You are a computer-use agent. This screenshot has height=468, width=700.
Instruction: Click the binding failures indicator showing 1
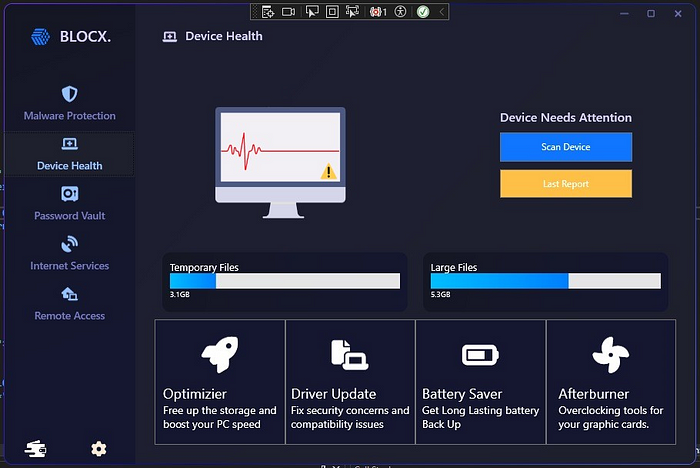[x=378, y=12]
